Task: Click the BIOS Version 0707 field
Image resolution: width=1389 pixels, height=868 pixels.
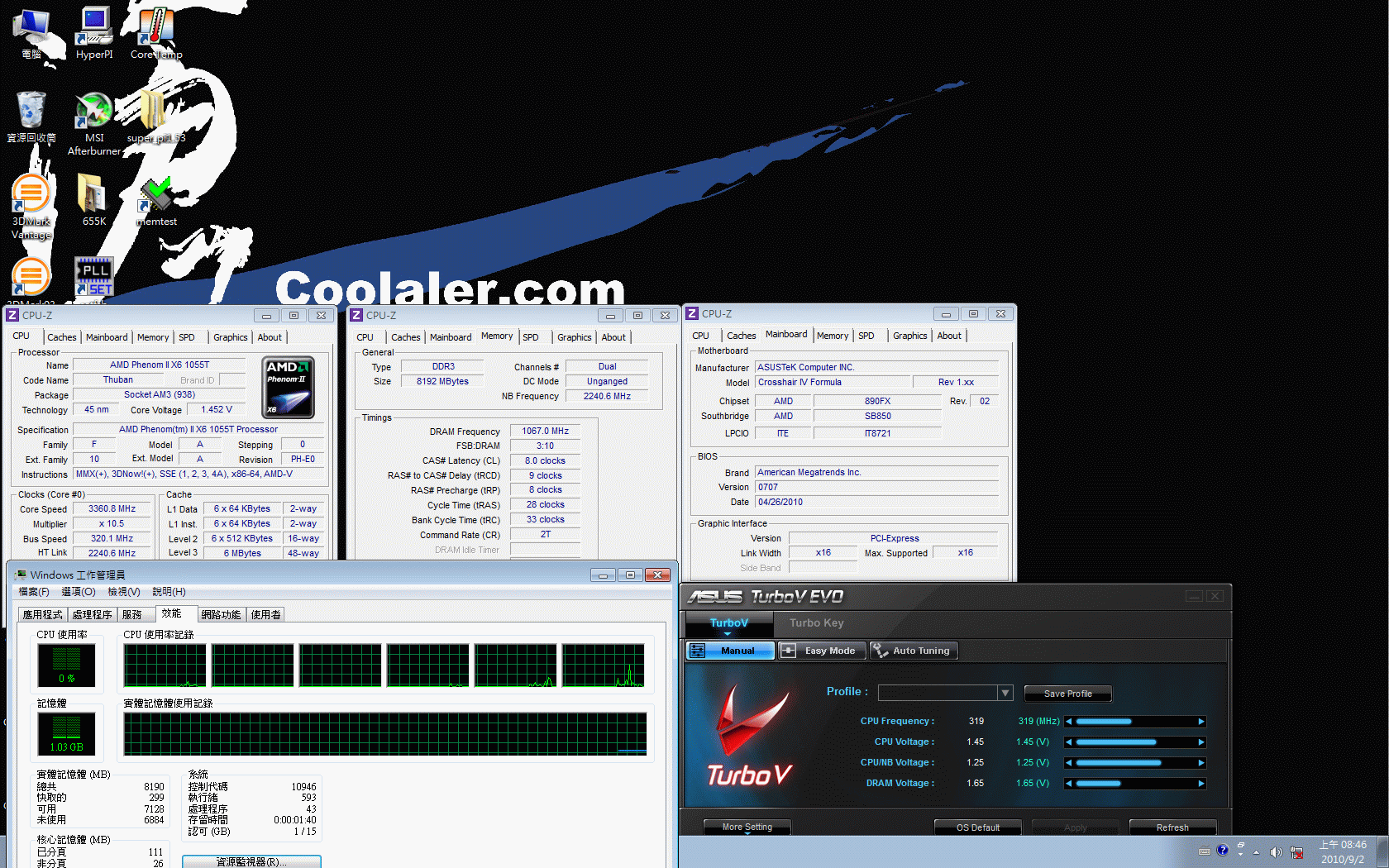Action: 876,487
